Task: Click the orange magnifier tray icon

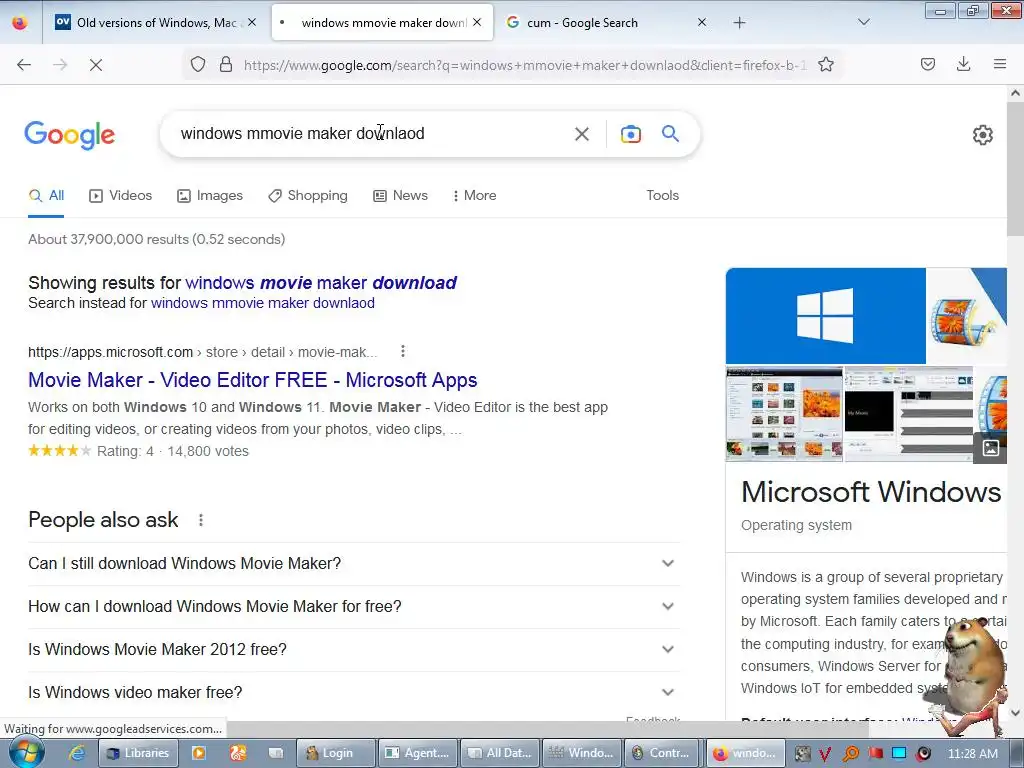Action: click(x=850, y=754)
